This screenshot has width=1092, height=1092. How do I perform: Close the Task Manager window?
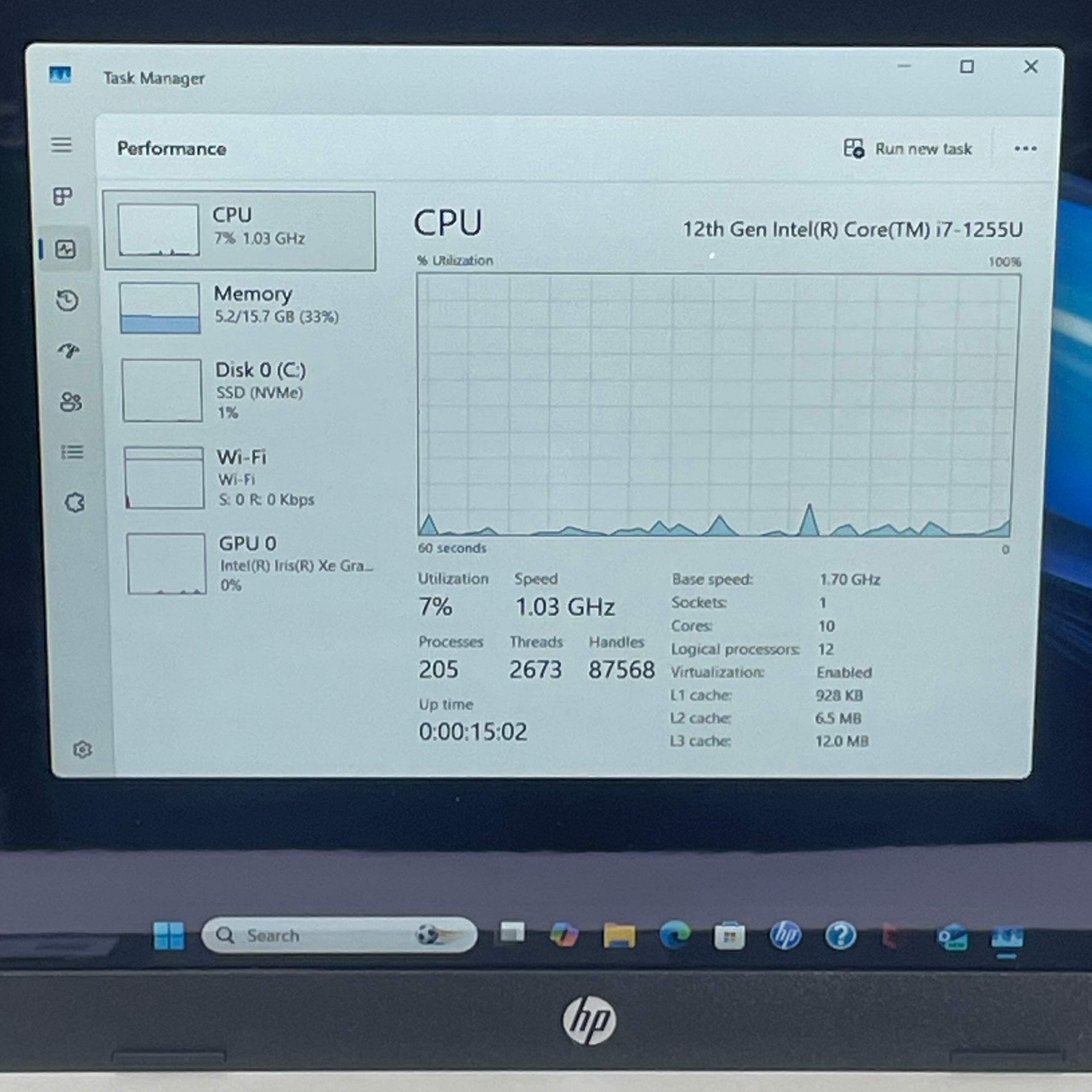pos(1031,66)
